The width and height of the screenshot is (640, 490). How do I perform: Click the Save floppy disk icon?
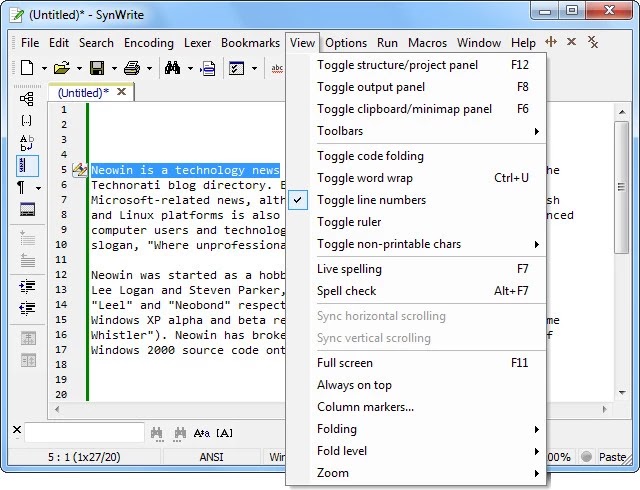coord(97,68)
